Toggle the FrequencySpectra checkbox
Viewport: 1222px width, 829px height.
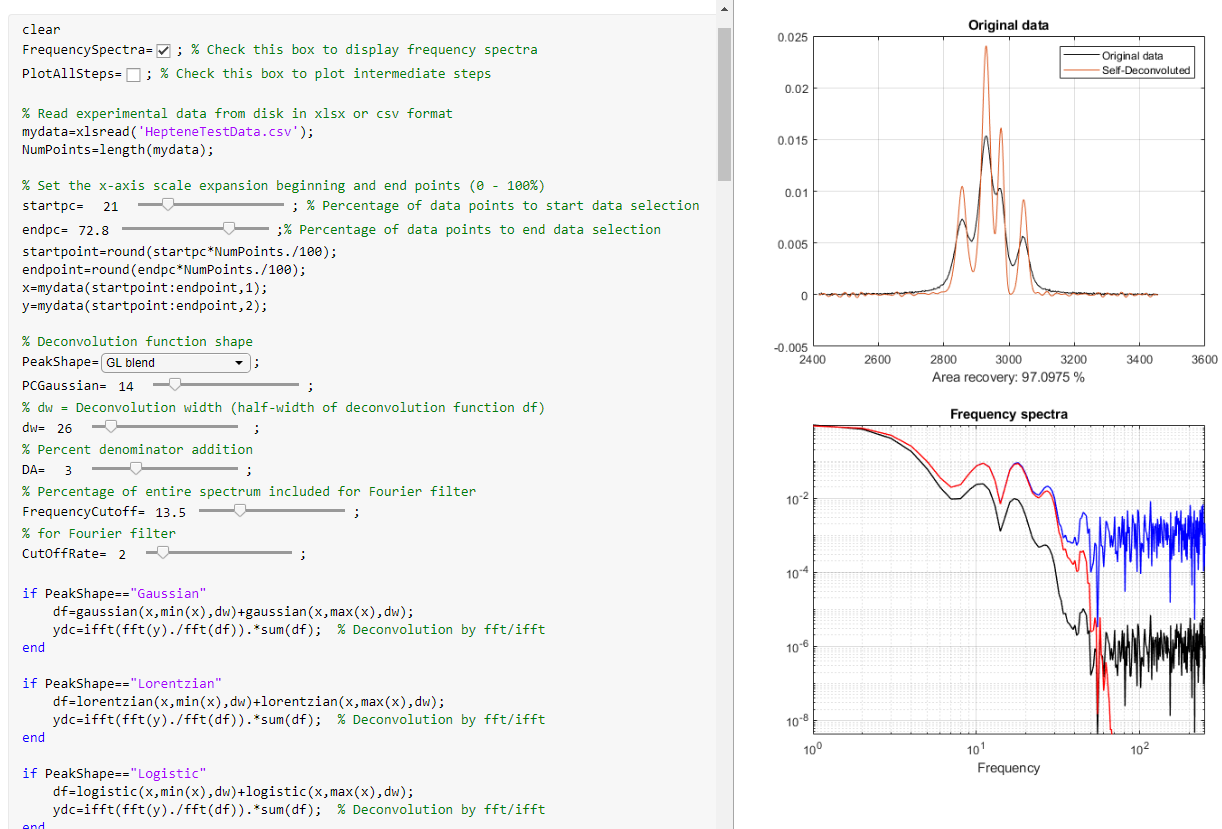click(164, 50)
